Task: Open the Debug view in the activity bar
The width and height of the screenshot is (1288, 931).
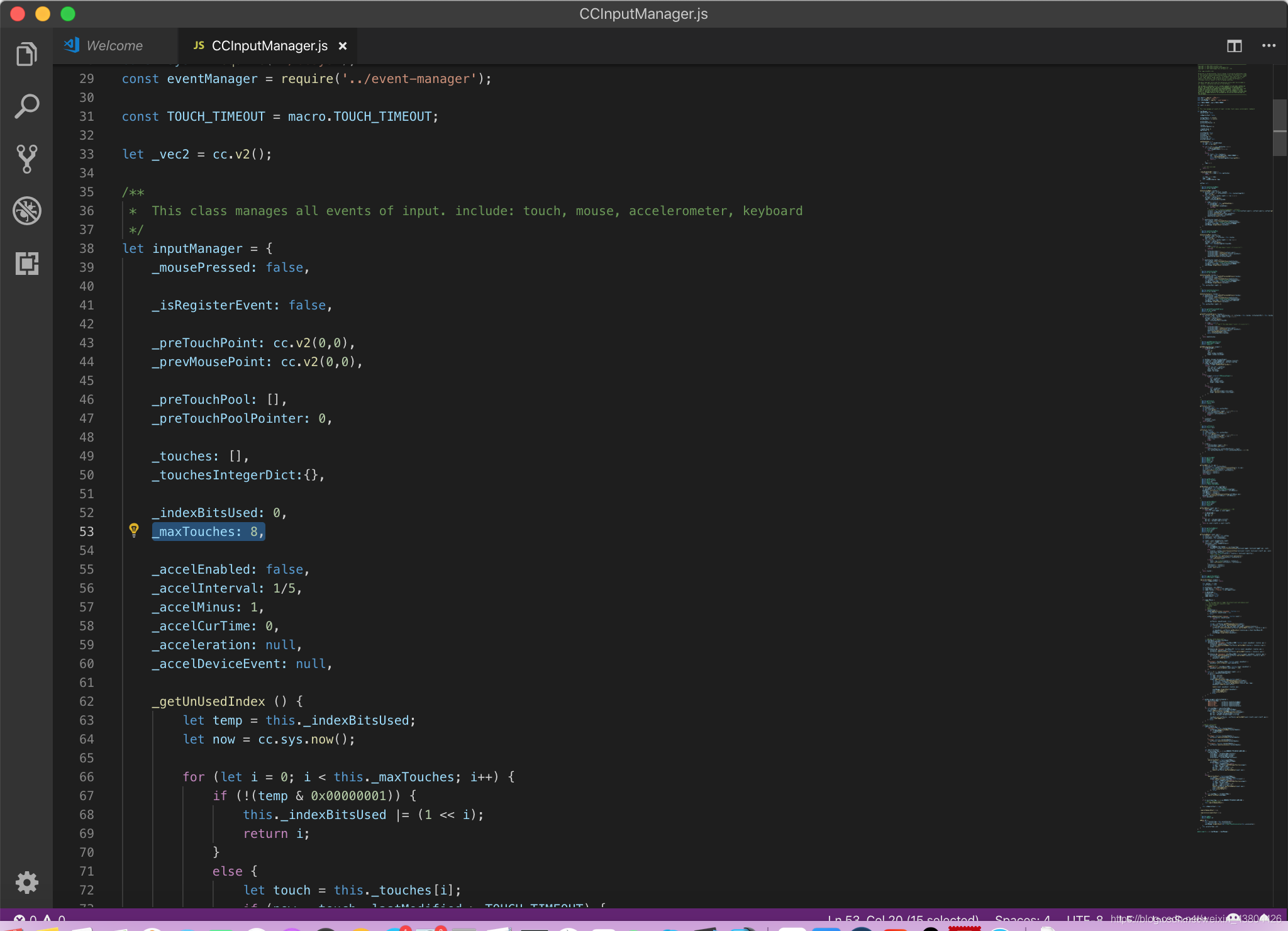Action: 26,211
